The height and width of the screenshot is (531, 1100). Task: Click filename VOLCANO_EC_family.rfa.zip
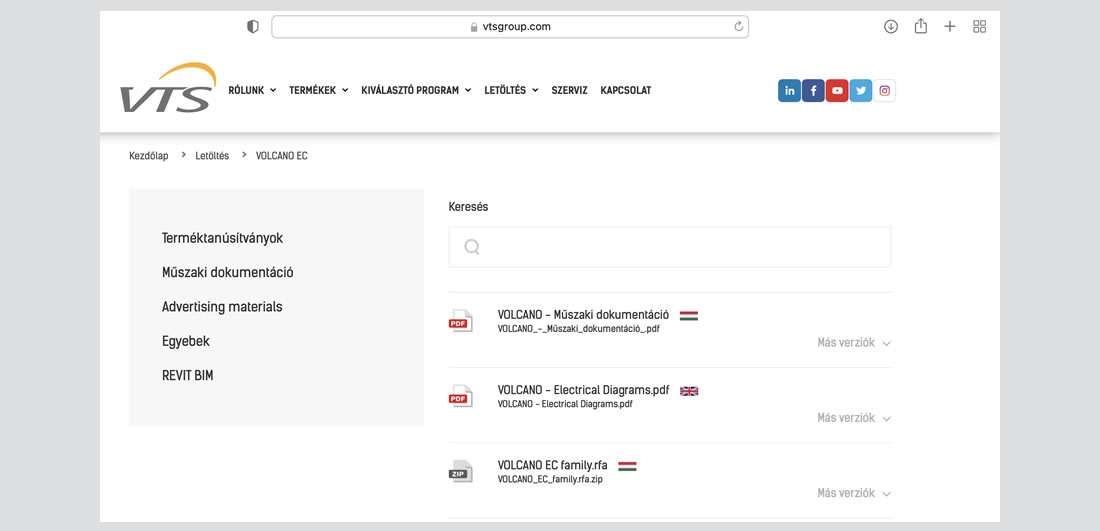point(550,480)
